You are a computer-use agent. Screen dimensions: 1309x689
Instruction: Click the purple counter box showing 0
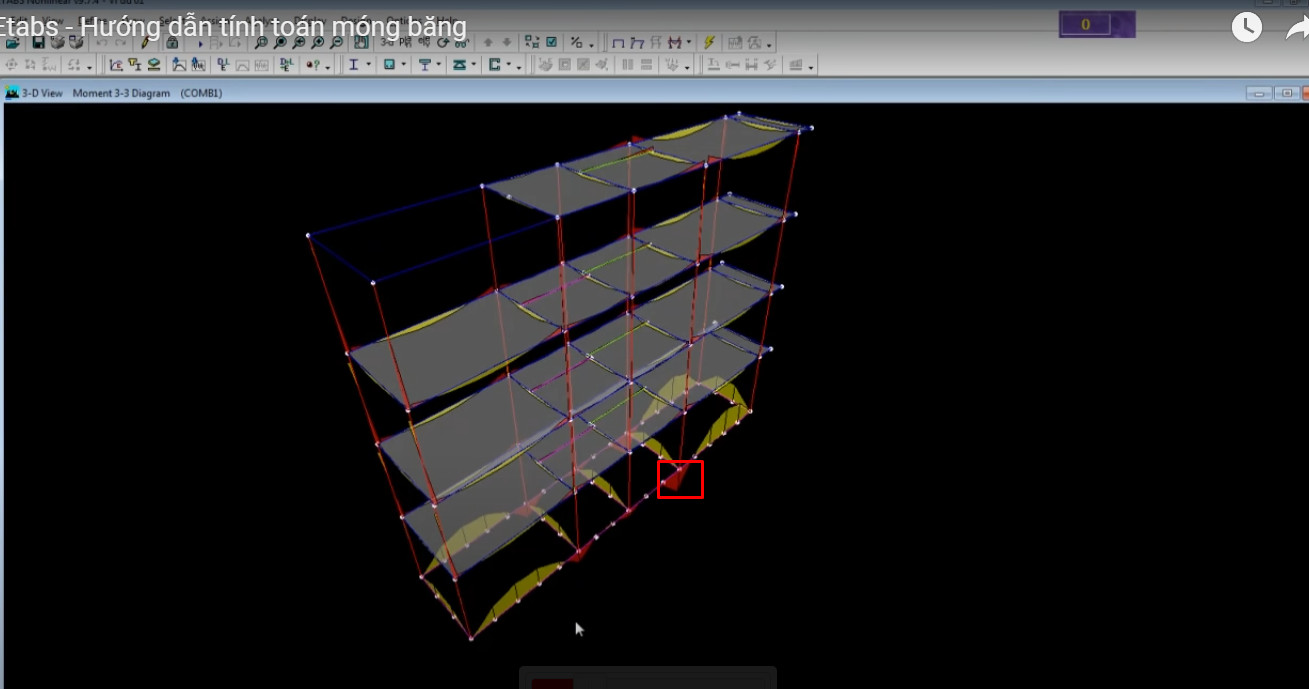coord(1086,25)
